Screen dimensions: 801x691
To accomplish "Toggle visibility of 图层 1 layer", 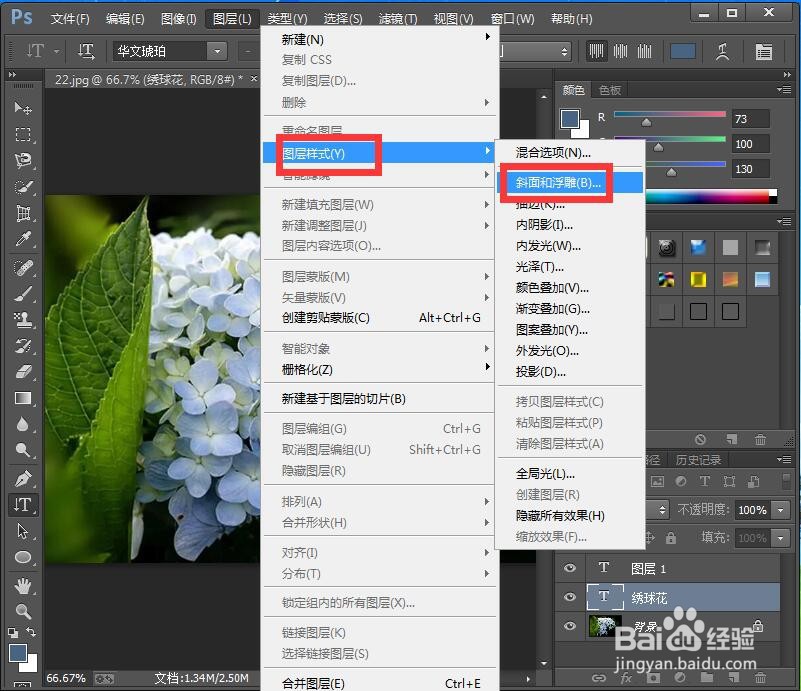I will 570,568.
